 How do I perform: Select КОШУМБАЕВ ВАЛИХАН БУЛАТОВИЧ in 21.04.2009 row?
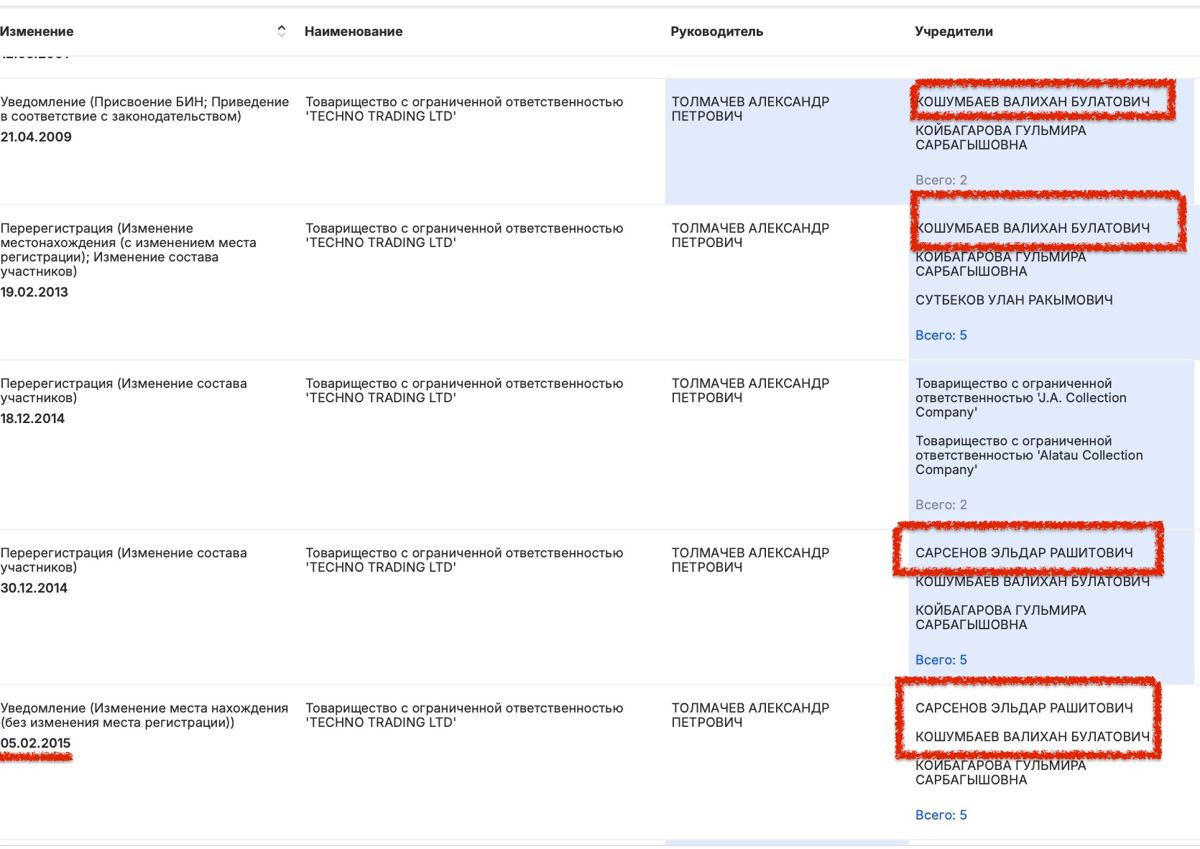[x=1033, y=102]
